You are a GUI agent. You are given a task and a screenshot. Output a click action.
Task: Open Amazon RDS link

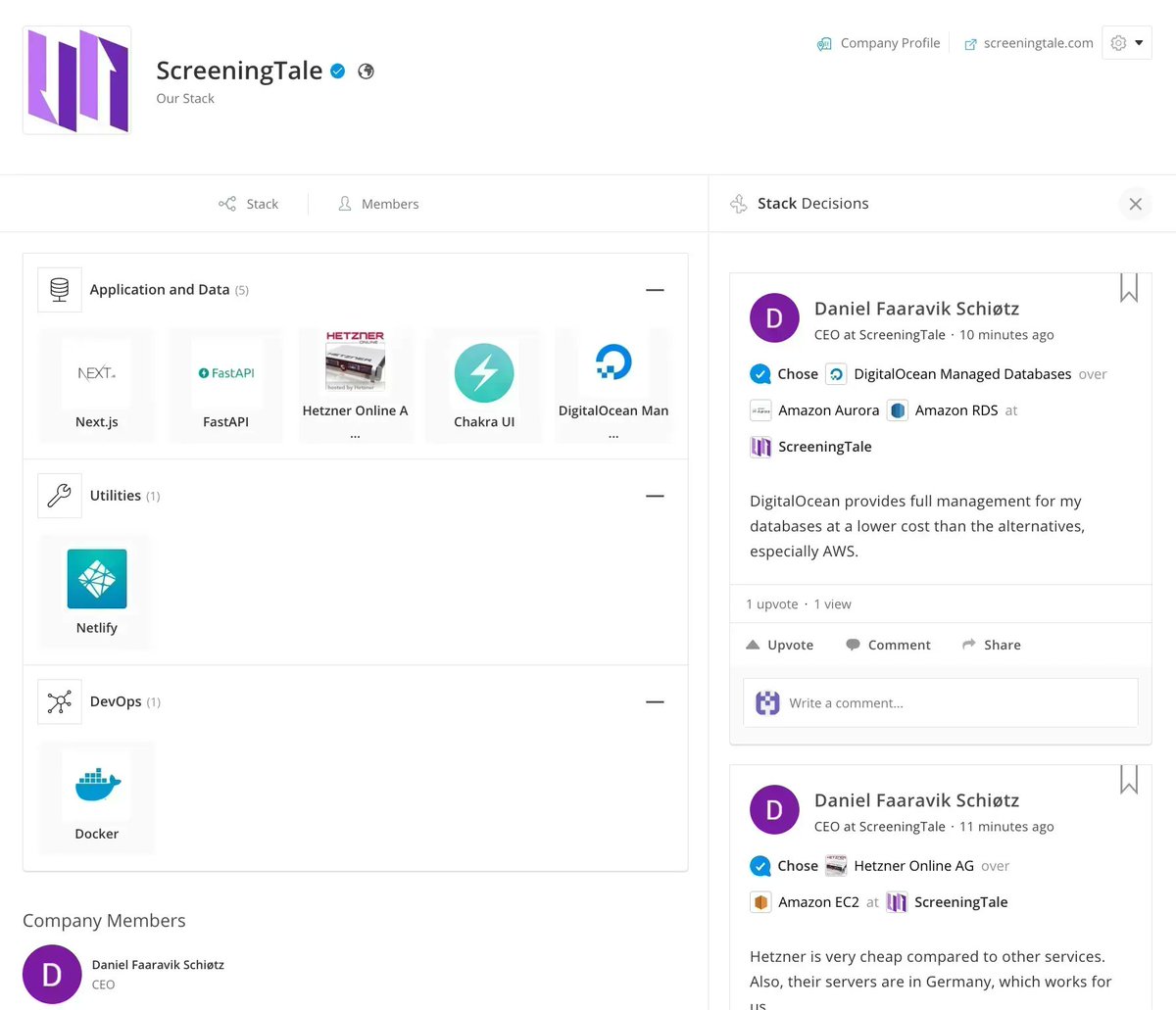click(x=956, y=410)
